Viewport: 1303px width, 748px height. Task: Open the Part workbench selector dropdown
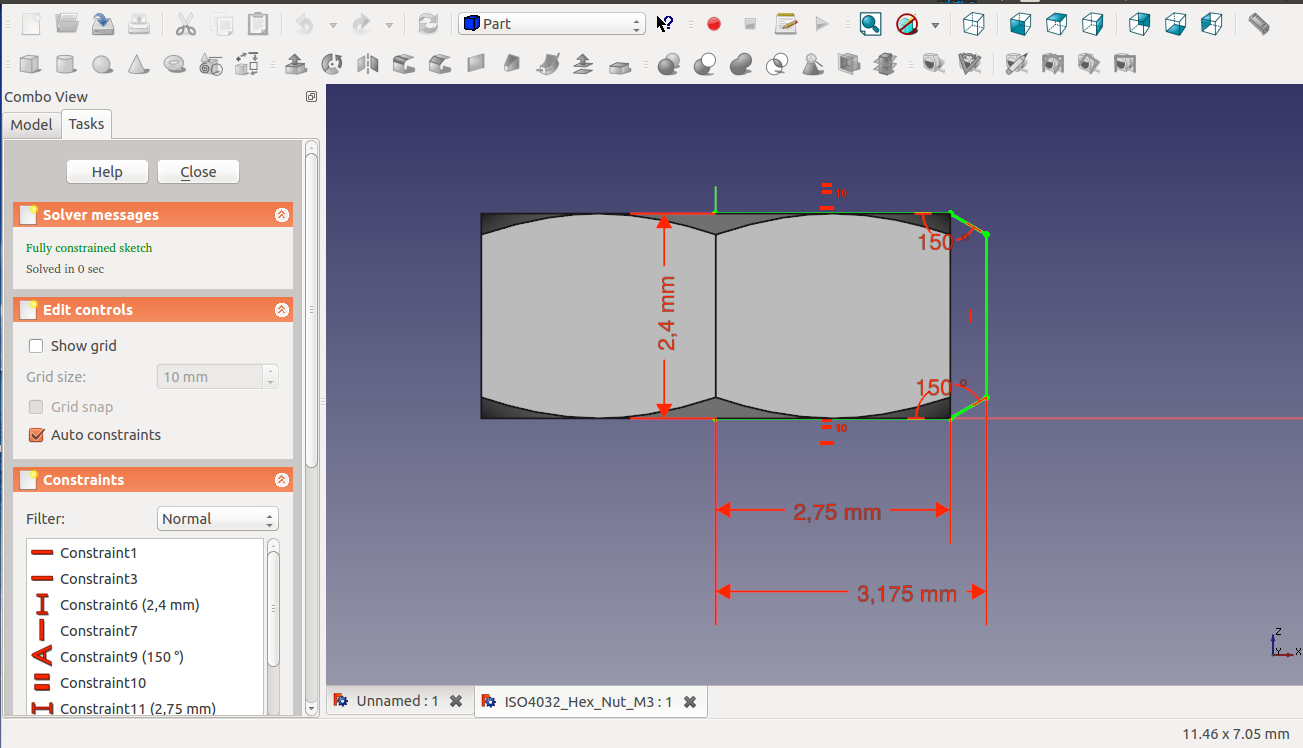(551, 24)
